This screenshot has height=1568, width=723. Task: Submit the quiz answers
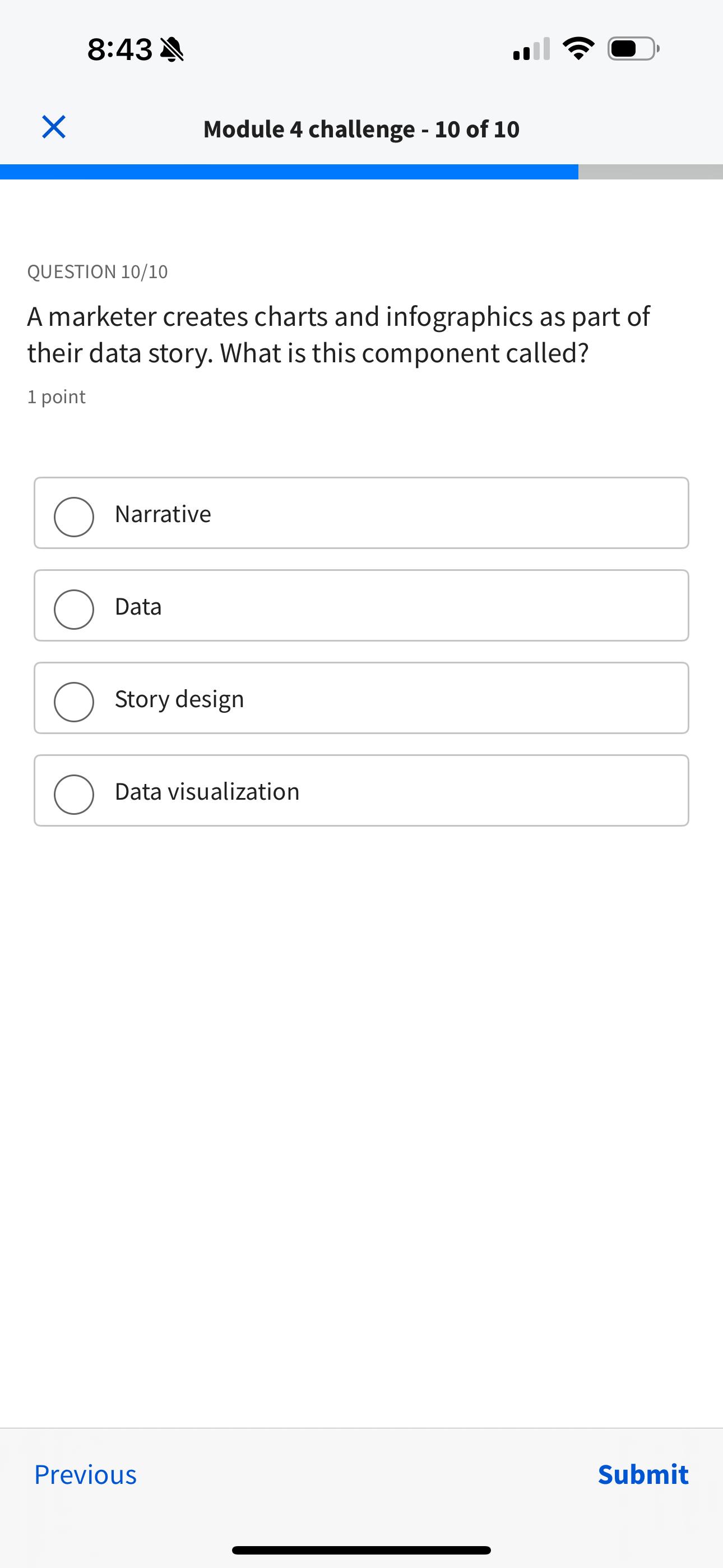click(x=643, y=1475)
